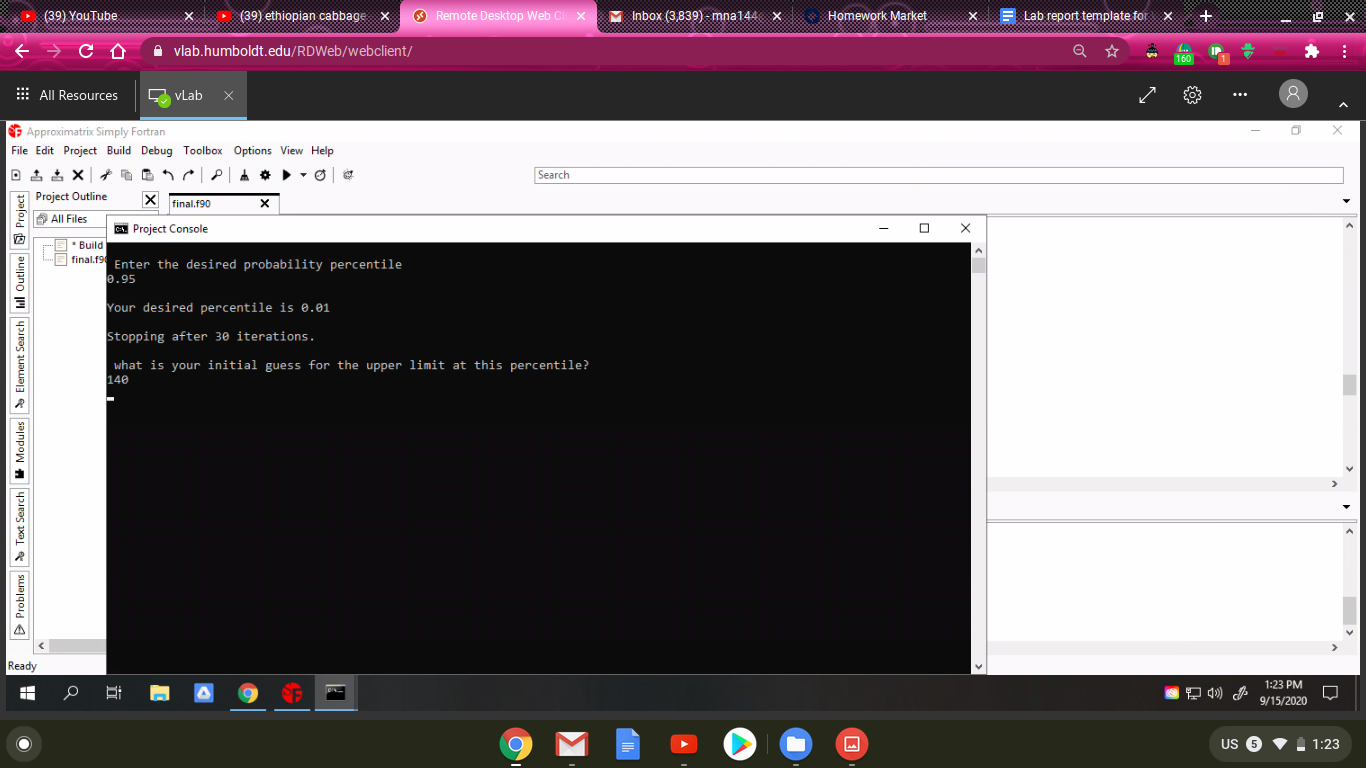Clean project with the broom icon
The width and height of the screenshot is (1366, 768).
coord(244,175)
